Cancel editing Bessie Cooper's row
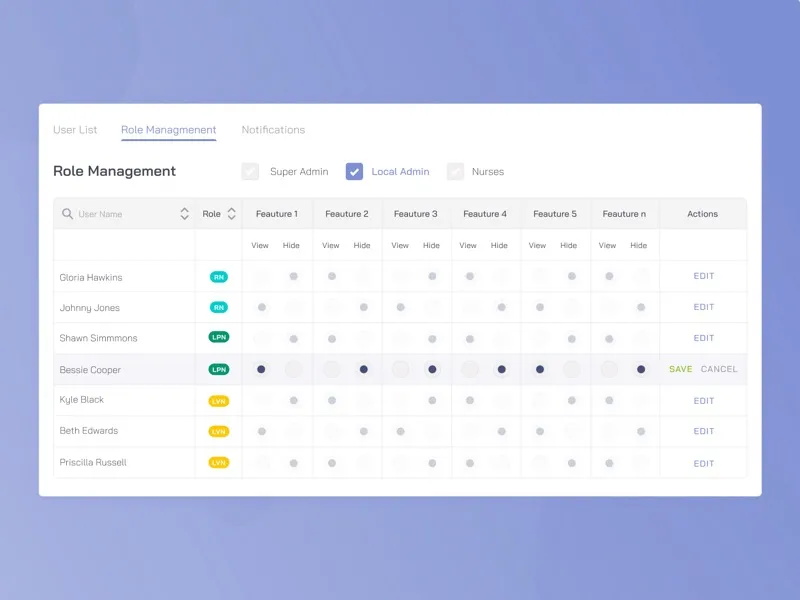This screenshot has height=600, width=800. pyautogui.click(x=719, y=369)
